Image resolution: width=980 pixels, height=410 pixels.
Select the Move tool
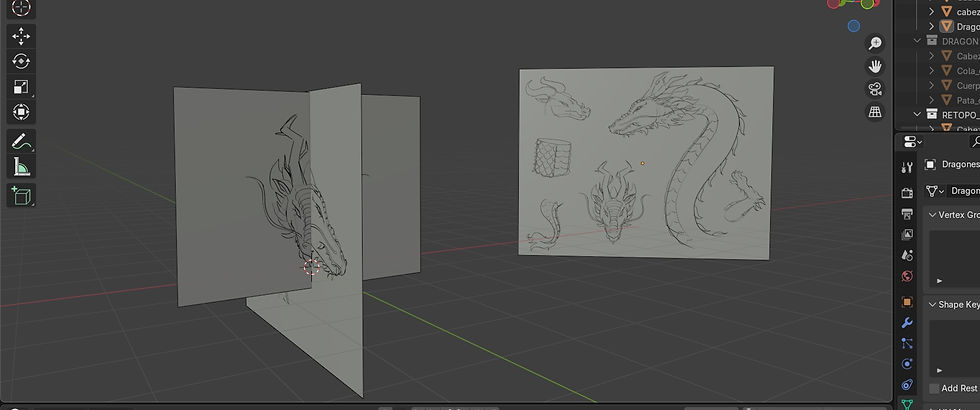pyautogui.click(x=21, y=36)
